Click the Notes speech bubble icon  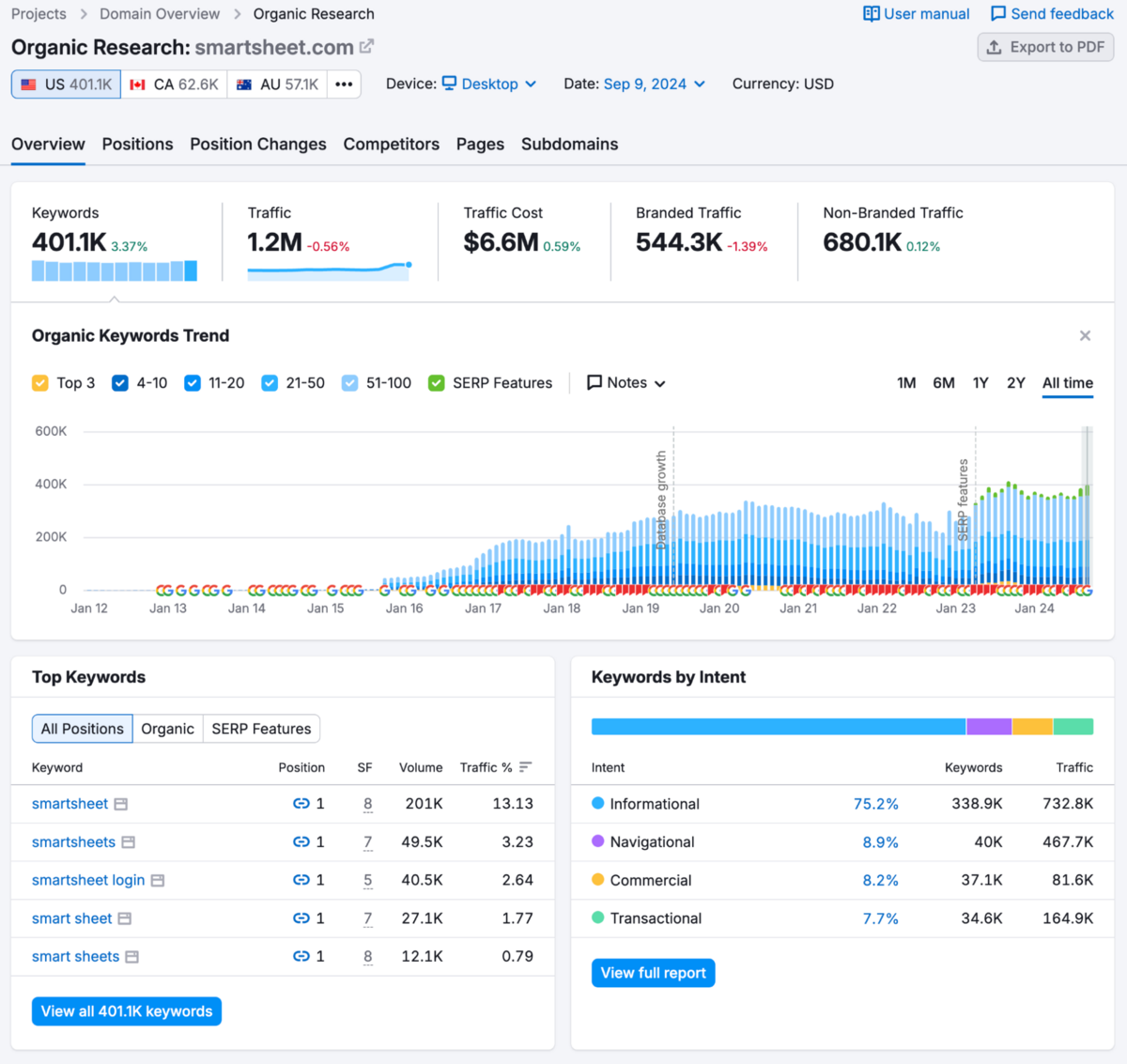(x=594, y=383)
